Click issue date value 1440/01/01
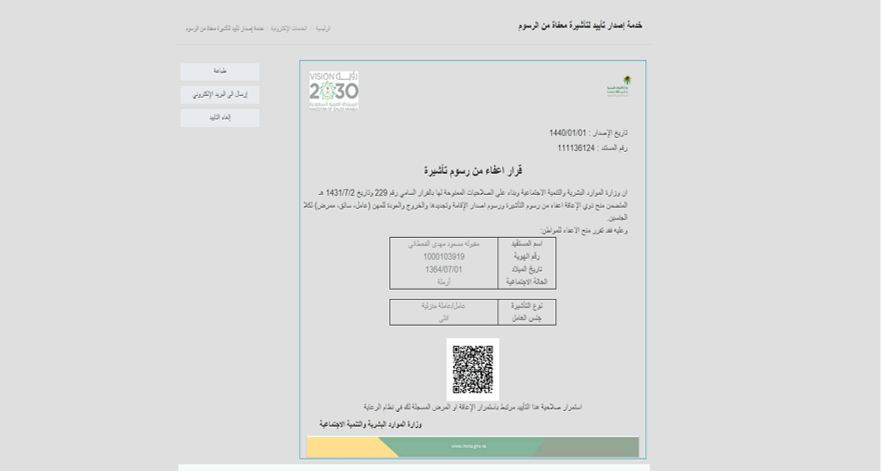The image size is (881, 471). coord(567,133)
